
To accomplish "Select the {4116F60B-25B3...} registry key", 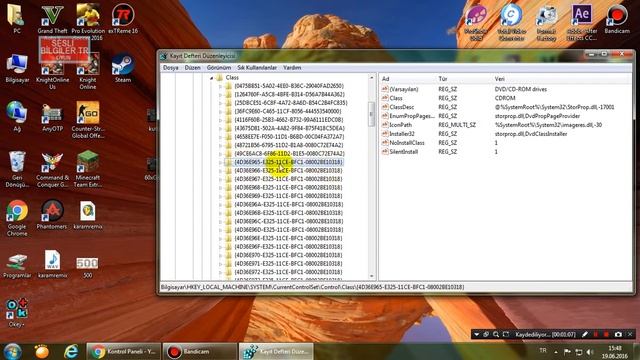I will tap(289, 120).
